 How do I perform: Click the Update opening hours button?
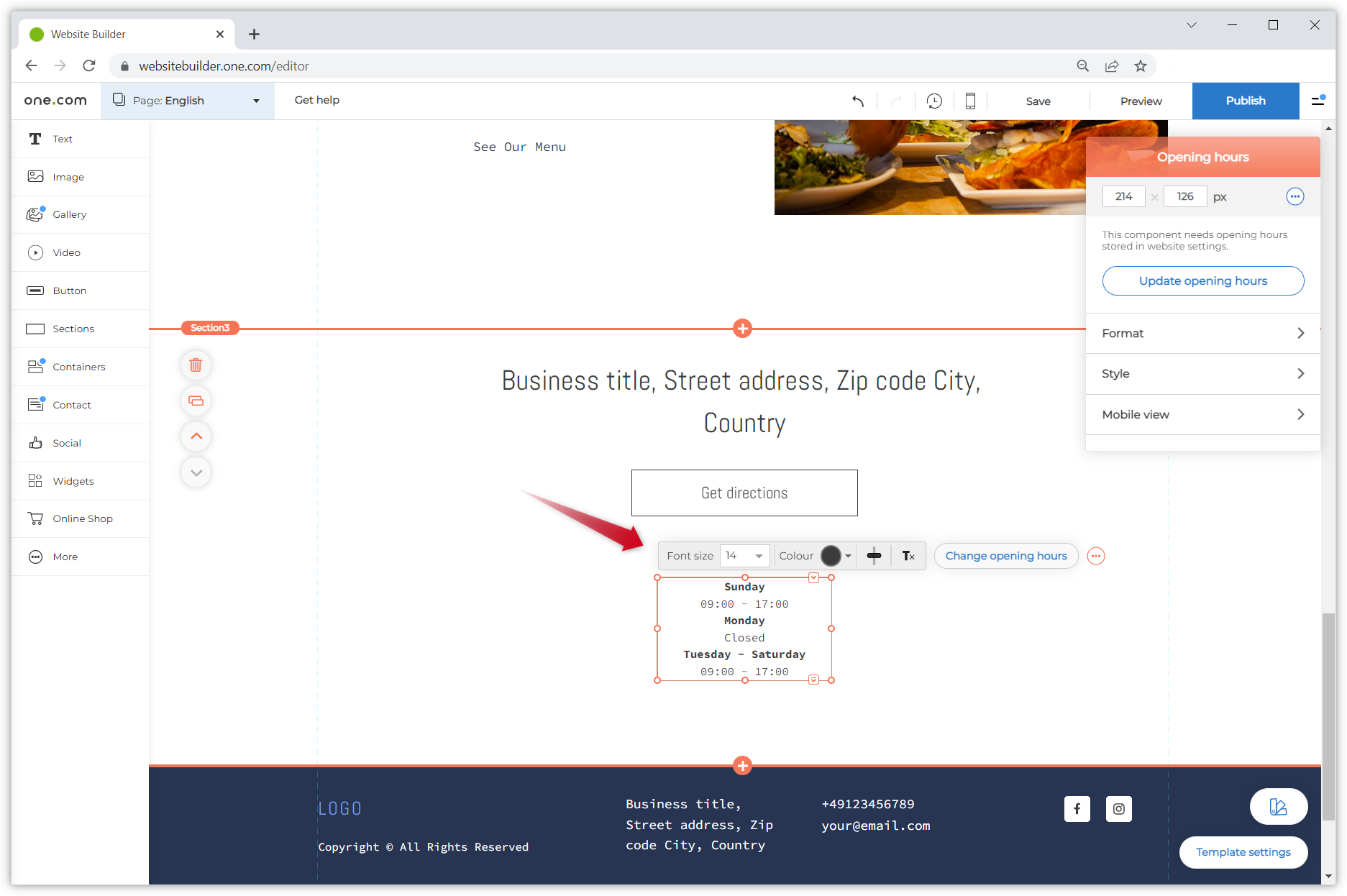tap(1202, 280)
